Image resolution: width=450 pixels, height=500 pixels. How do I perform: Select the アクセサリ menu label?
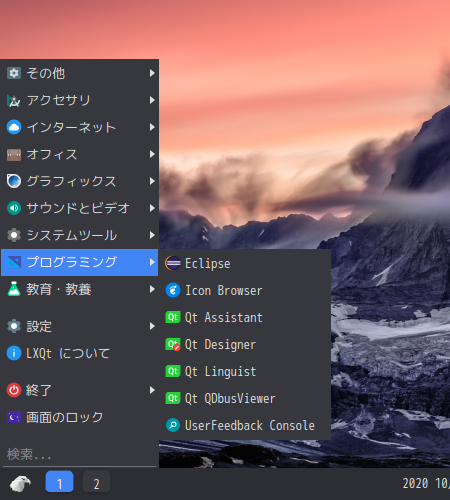(58, 100)
